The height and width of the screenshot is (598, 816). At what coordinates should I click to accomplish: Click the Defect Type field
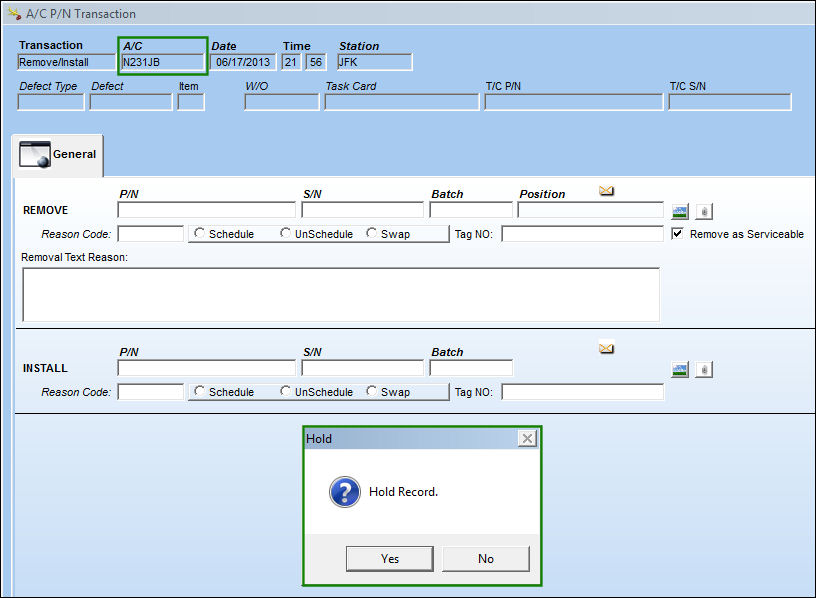[50, 102]
